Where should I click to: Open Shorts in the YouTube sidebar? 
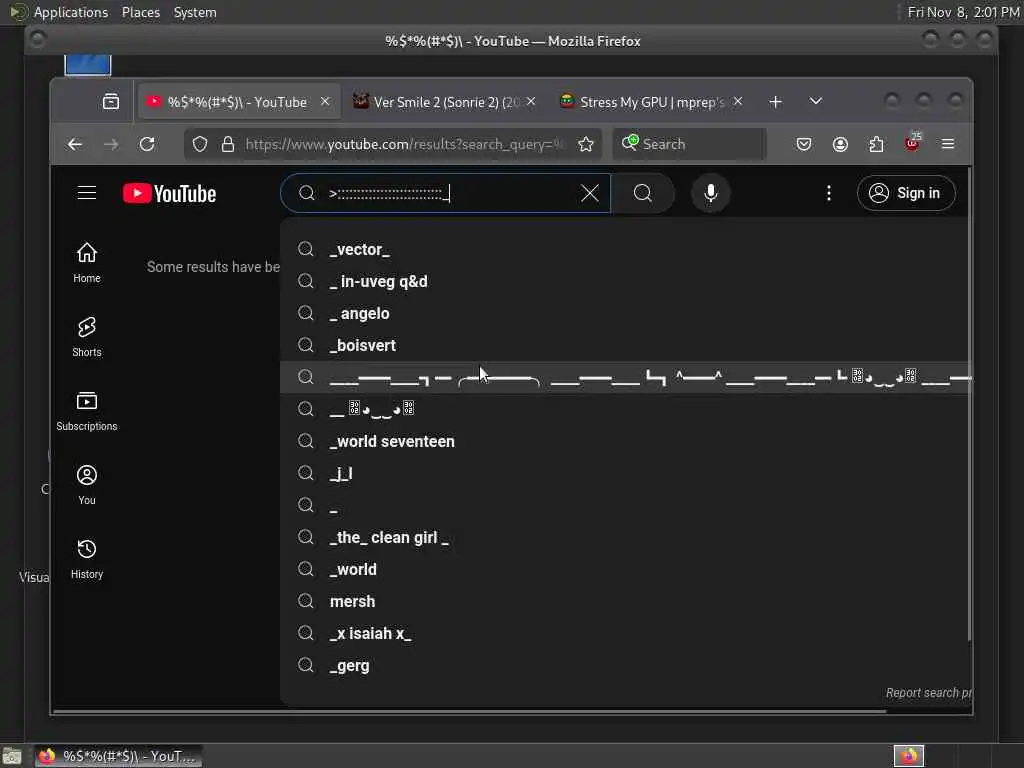87,336
